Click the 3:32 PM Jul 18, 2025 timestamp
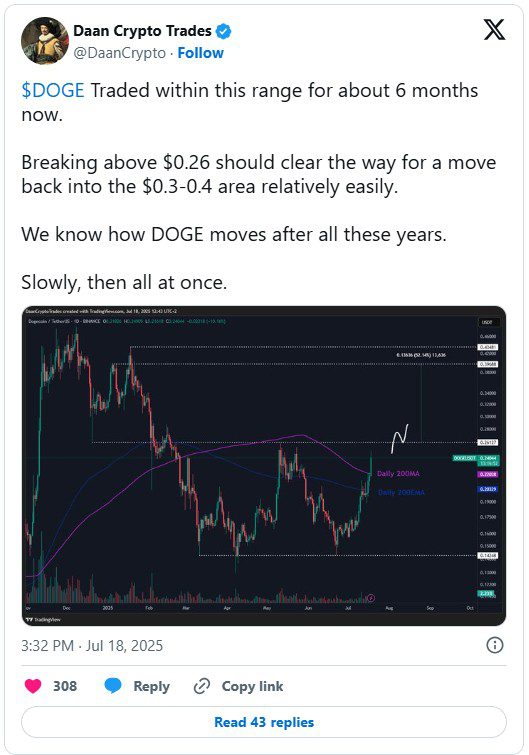Screen dimensions: 529x755 [92, 645]
